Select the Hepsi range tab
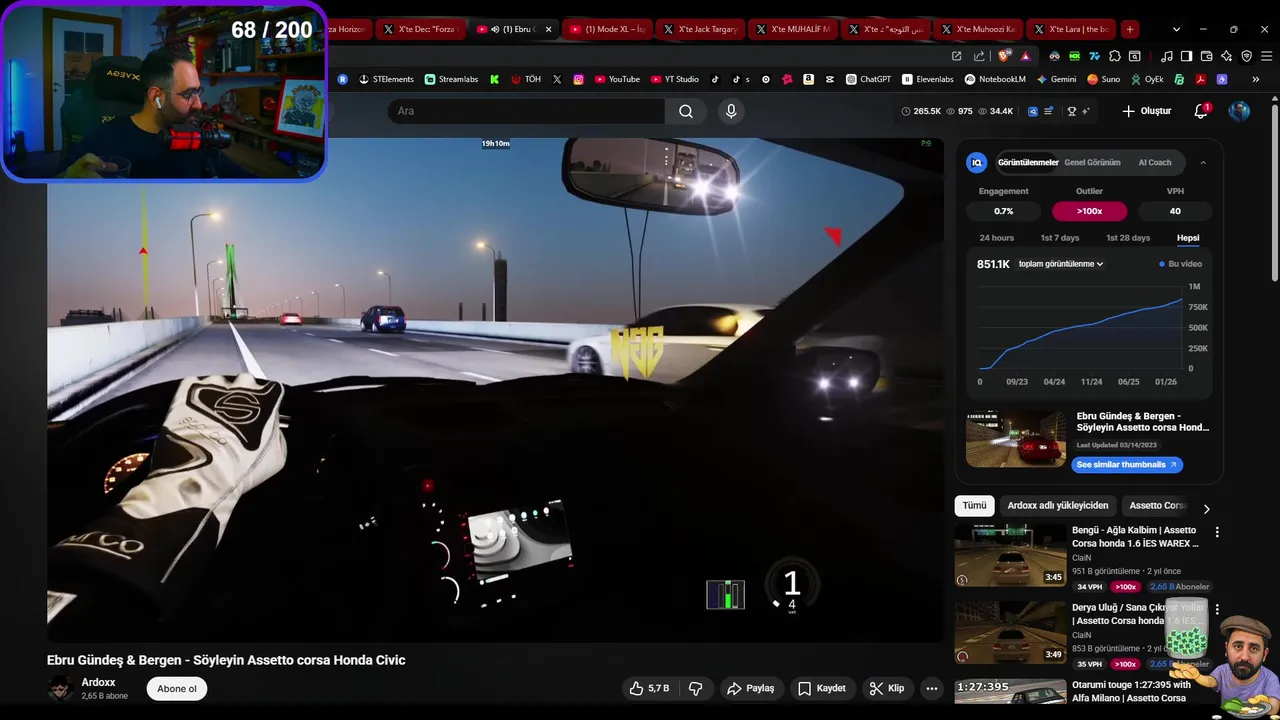The width and height of the screenshot is (1280, 720). [1188, 238]
